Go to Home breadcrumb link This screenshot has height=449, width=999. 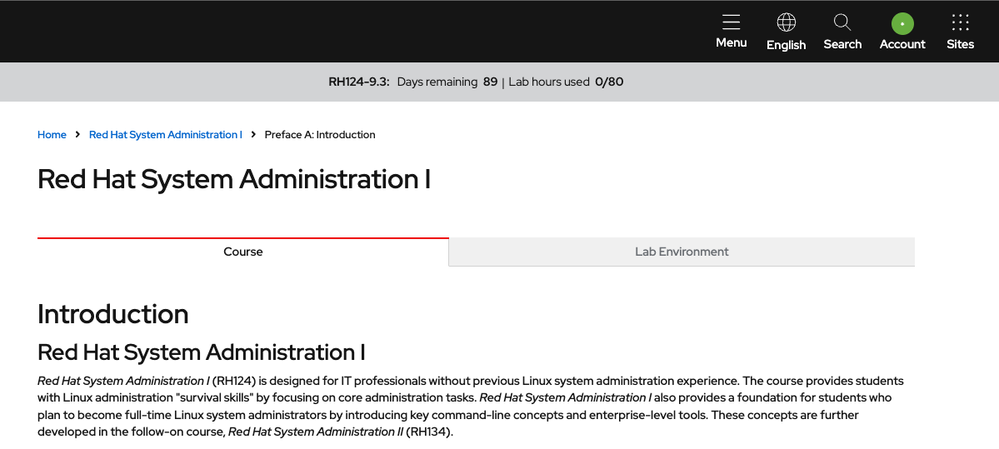pyautogui.click(x=52, y=134)
